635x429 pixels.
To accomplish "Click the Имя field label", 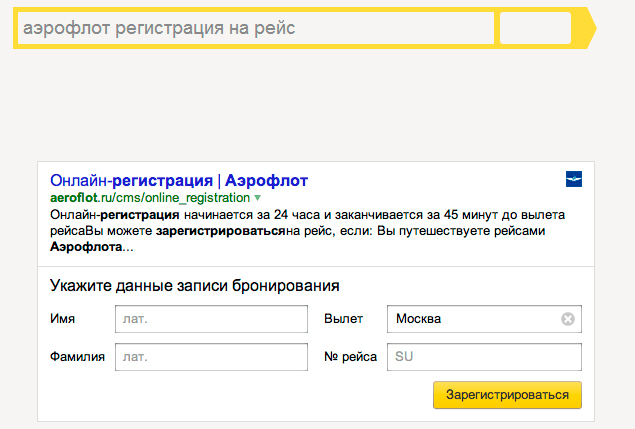I will point(62,319).
